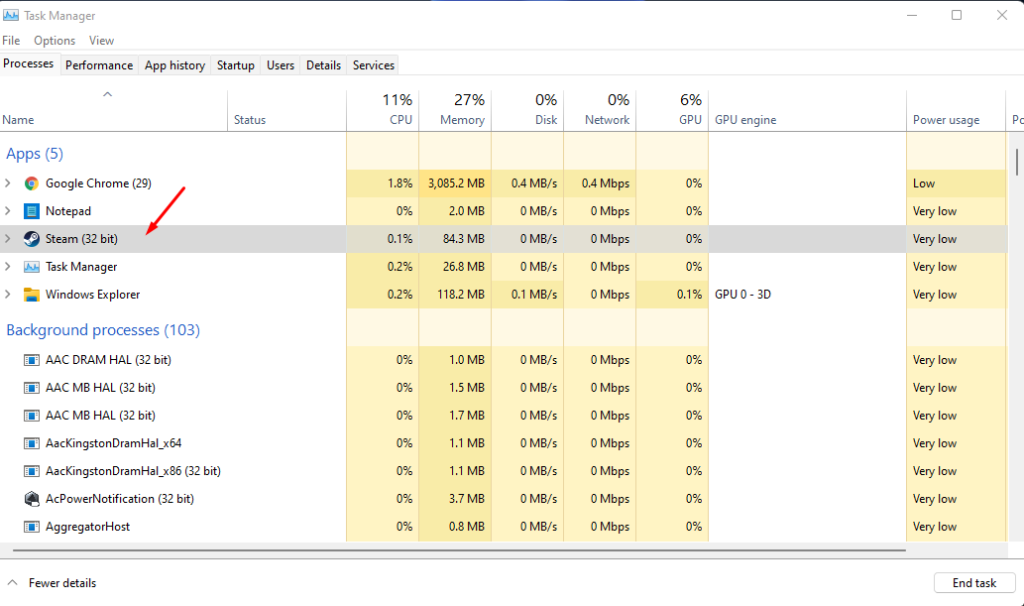Image resolution: width=1024 pixels, height=606 pixels.
Task: Click the Google Chrome app icon
Action: coord(31,183)
